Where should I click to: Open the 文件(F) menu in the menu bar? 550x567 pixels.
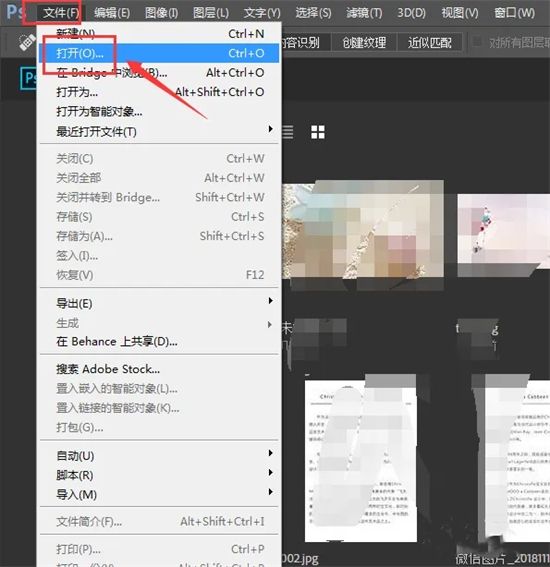point(60,13)
